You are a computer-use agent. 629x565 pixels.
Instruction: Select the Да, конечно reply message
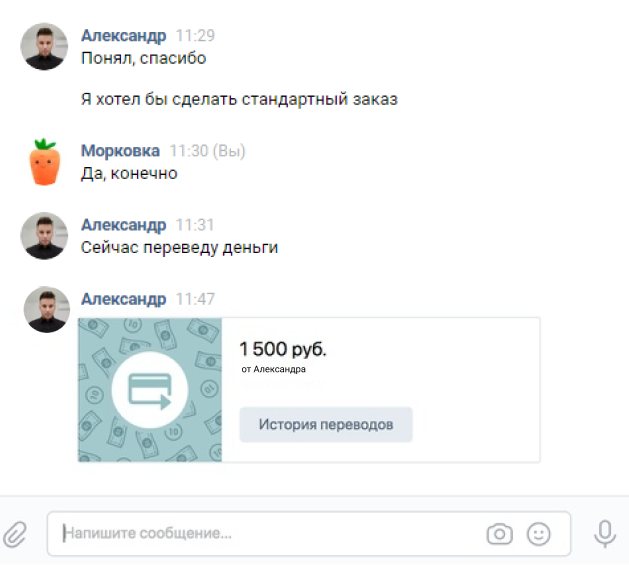pos(129,174)
